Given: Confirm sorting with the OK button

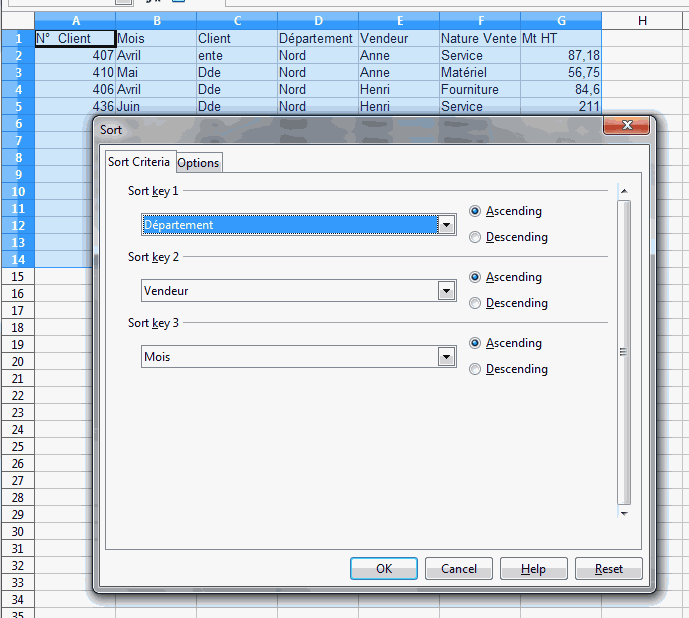Looking at the screenshot, I should pos(383,568).
